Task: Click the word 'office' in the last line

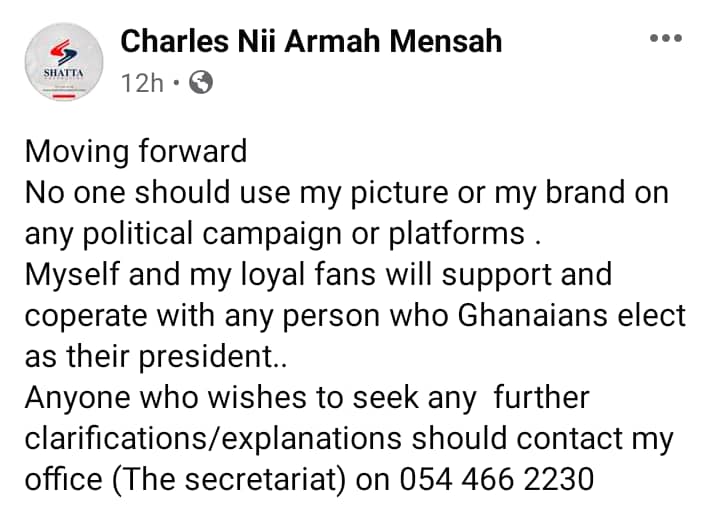Action: (x=62, y=479)
